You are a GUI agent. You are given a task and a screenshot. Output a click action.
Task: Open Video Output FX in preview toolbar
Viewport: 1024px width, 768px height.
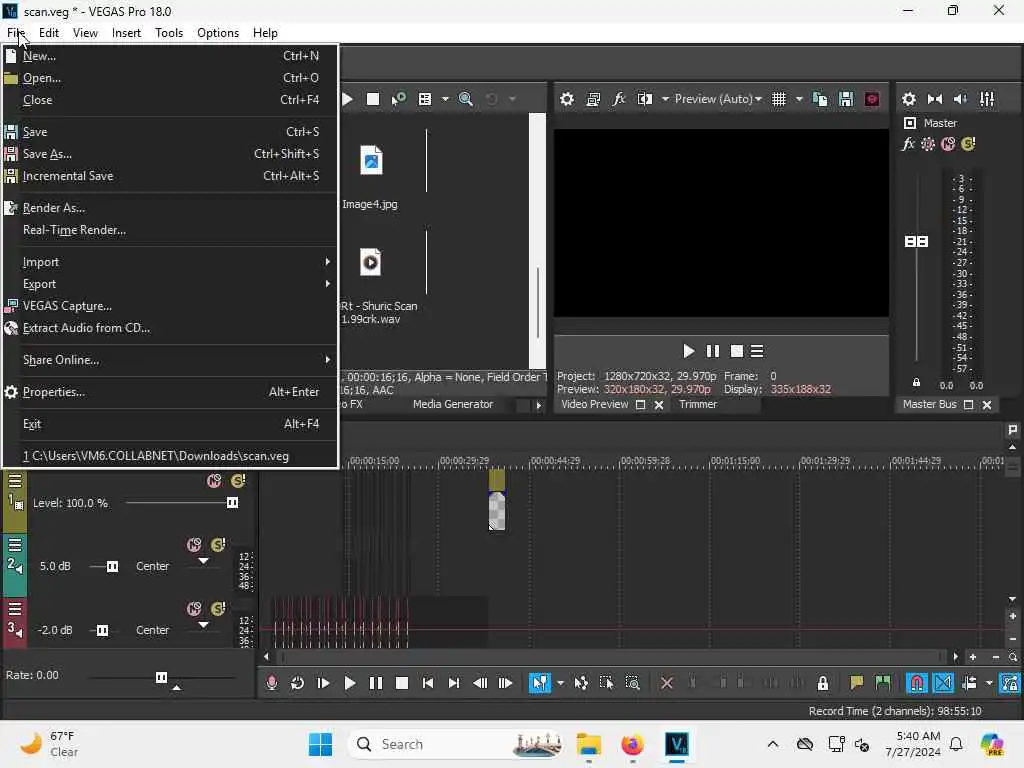coord(618,99)
